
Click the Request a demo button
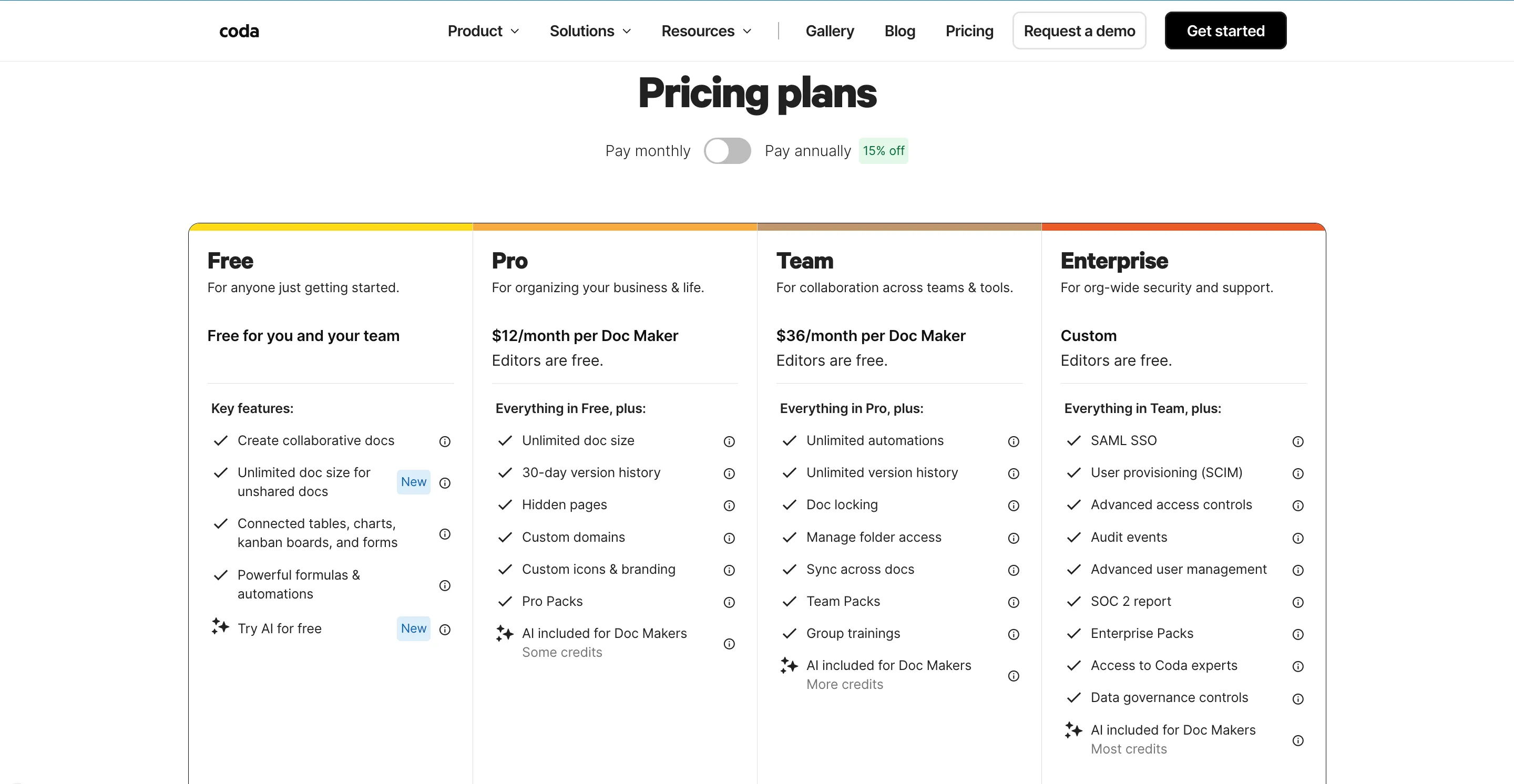click(1079, 30)
